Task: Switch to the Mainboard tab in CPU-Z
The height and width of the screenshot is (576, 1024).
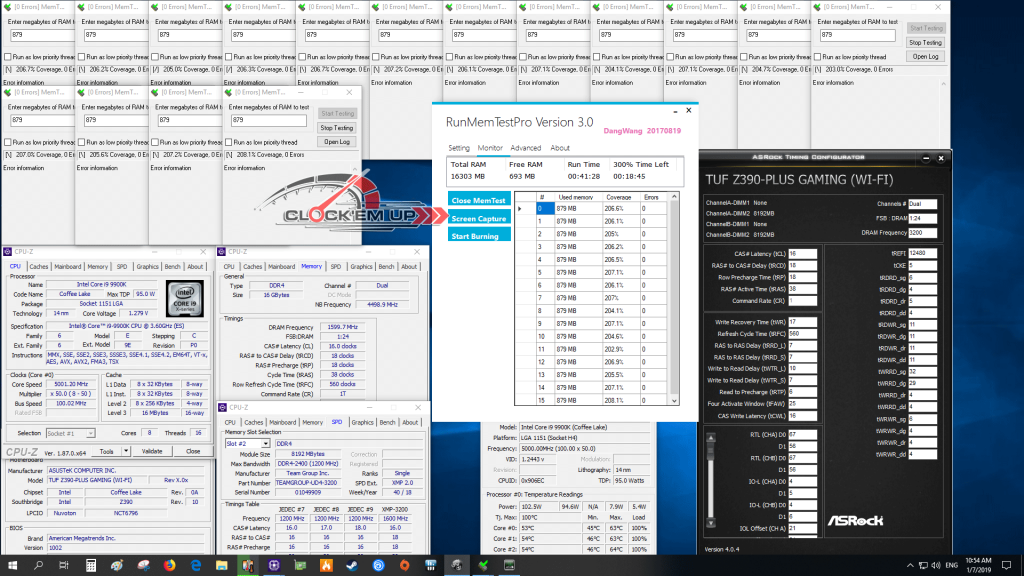Action: pyautogui.click(x=68, y=267)
